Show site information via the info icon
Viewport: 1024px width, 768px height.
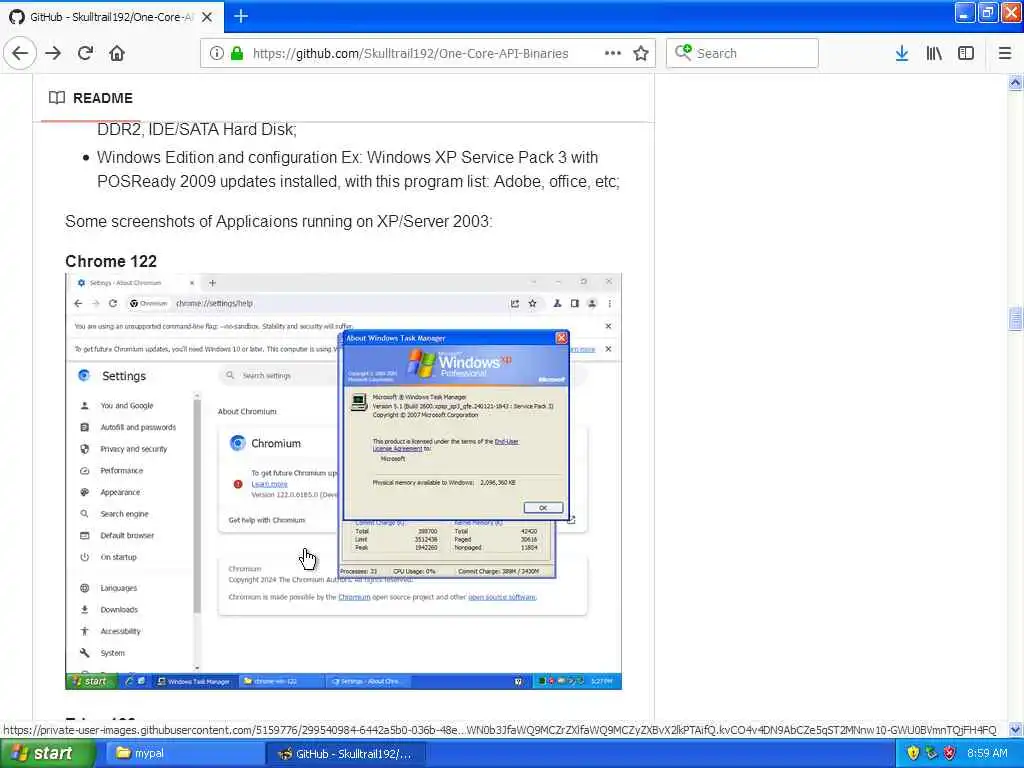pos(216,53)
